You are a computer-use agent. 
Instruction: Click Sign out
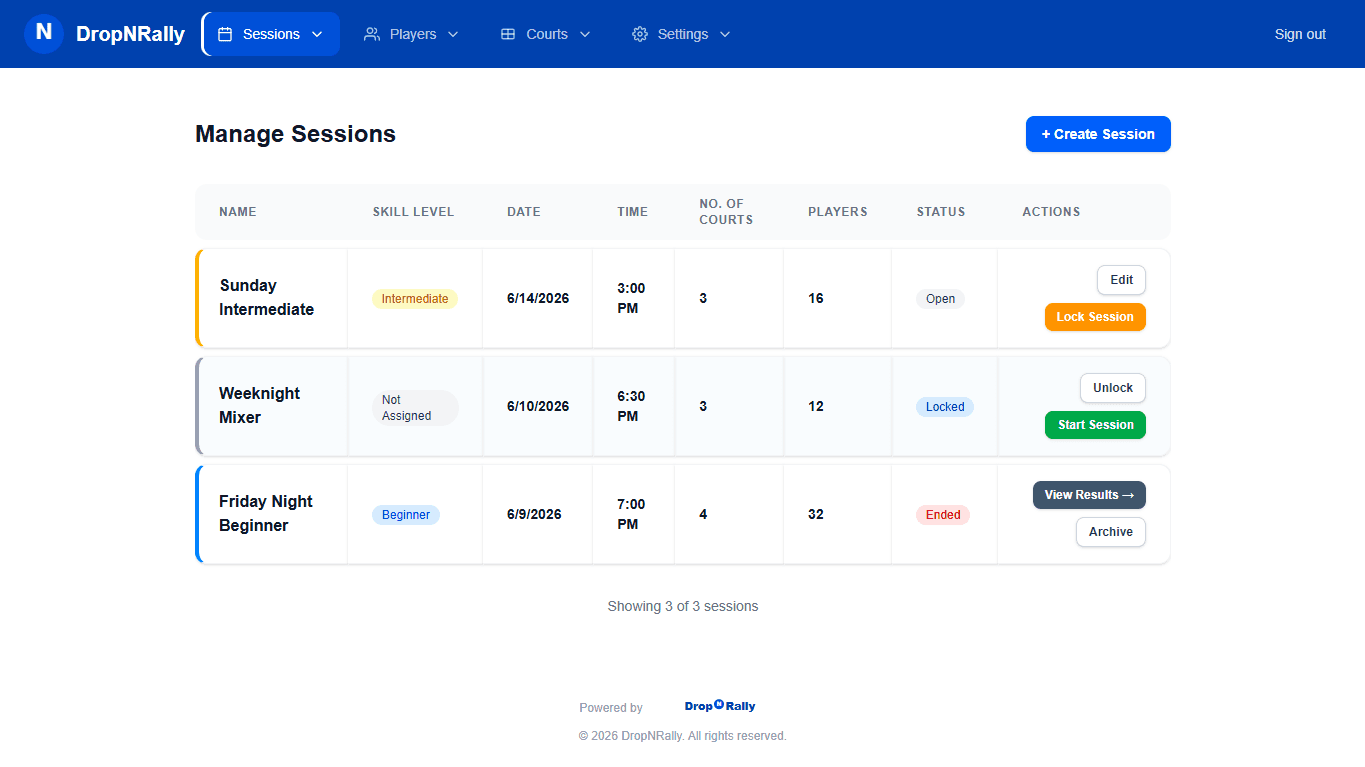1300,34
